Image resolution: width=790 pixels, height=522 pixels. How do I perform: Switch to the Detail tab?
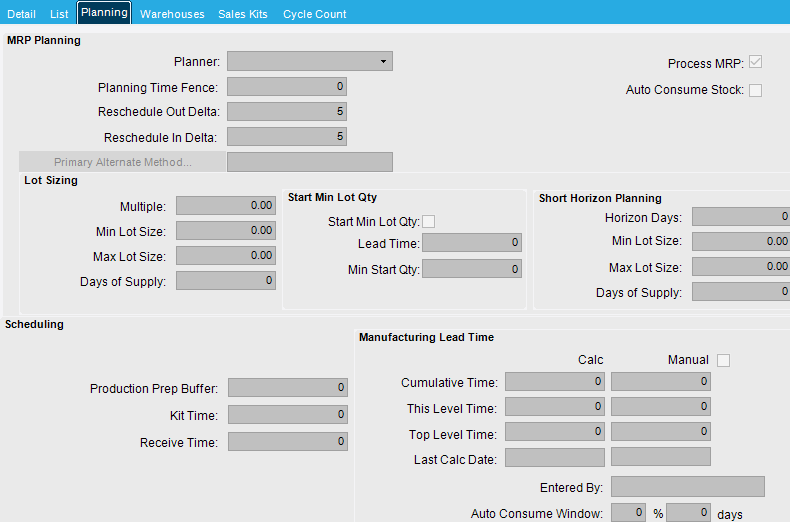click(21, 14)
